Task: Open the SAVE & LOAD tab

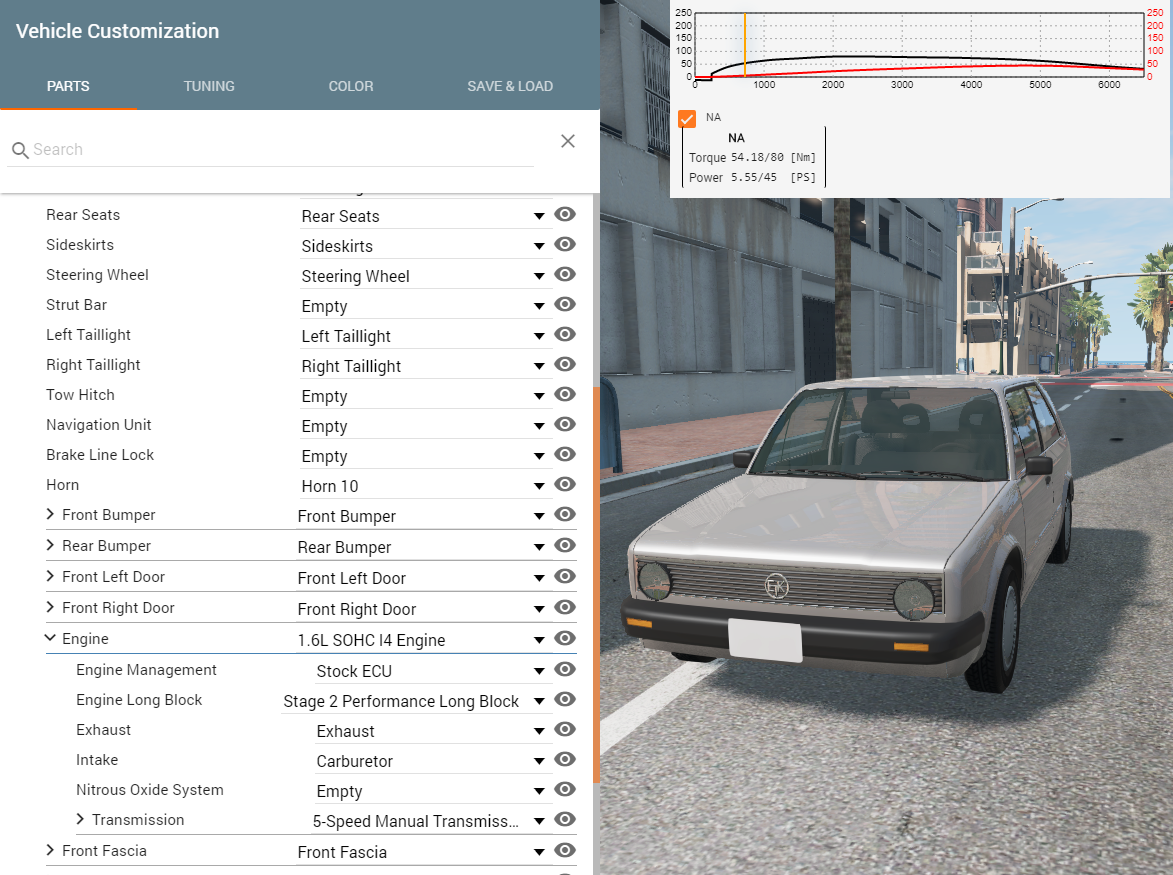Action: (510, 86)
